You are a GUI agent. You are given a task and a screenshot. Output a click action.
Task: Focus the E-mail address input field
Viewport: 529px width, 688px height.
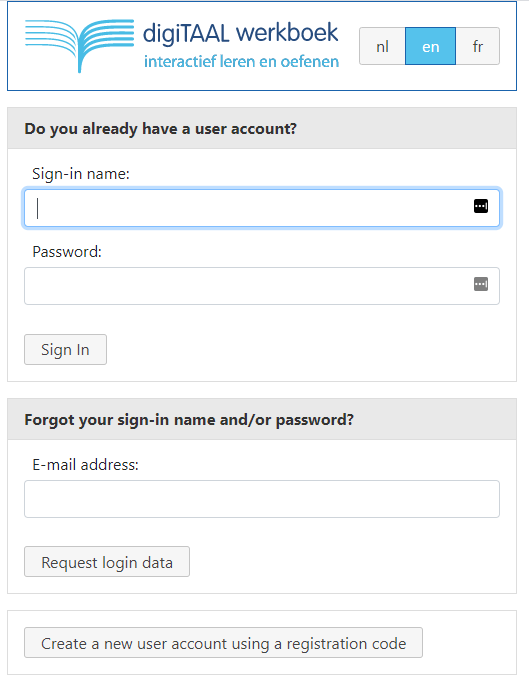262,499
